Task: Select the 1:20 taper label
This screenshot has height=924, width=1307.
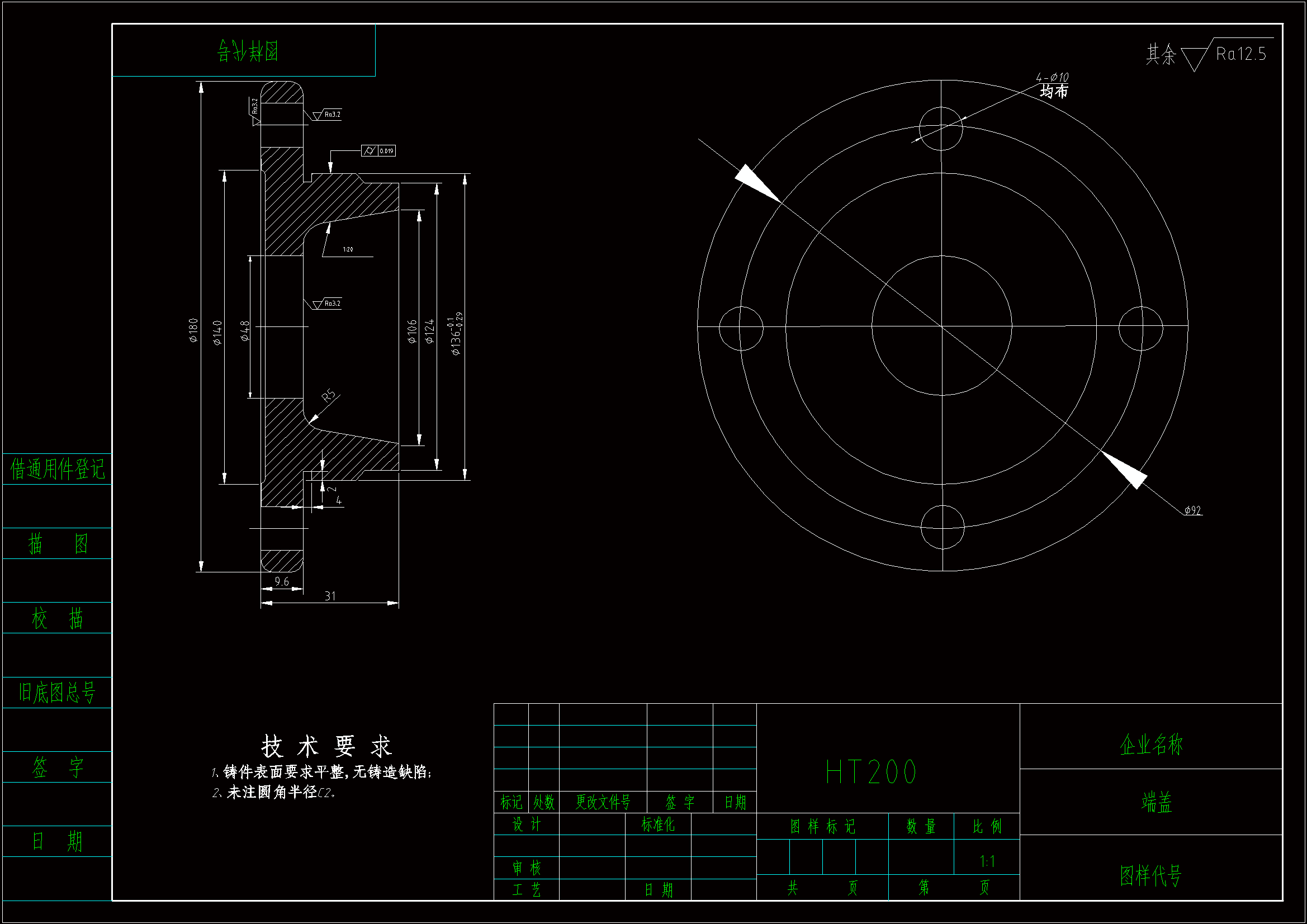Action: tap(348, 249)
